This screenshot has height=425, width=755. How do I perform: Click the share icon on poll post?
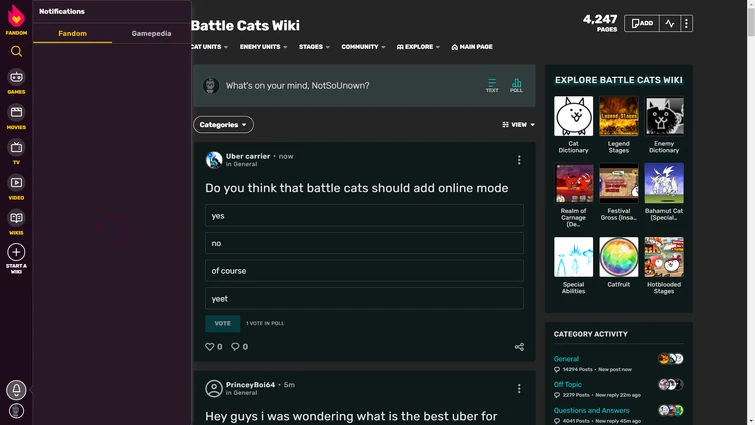coord(519,347)
